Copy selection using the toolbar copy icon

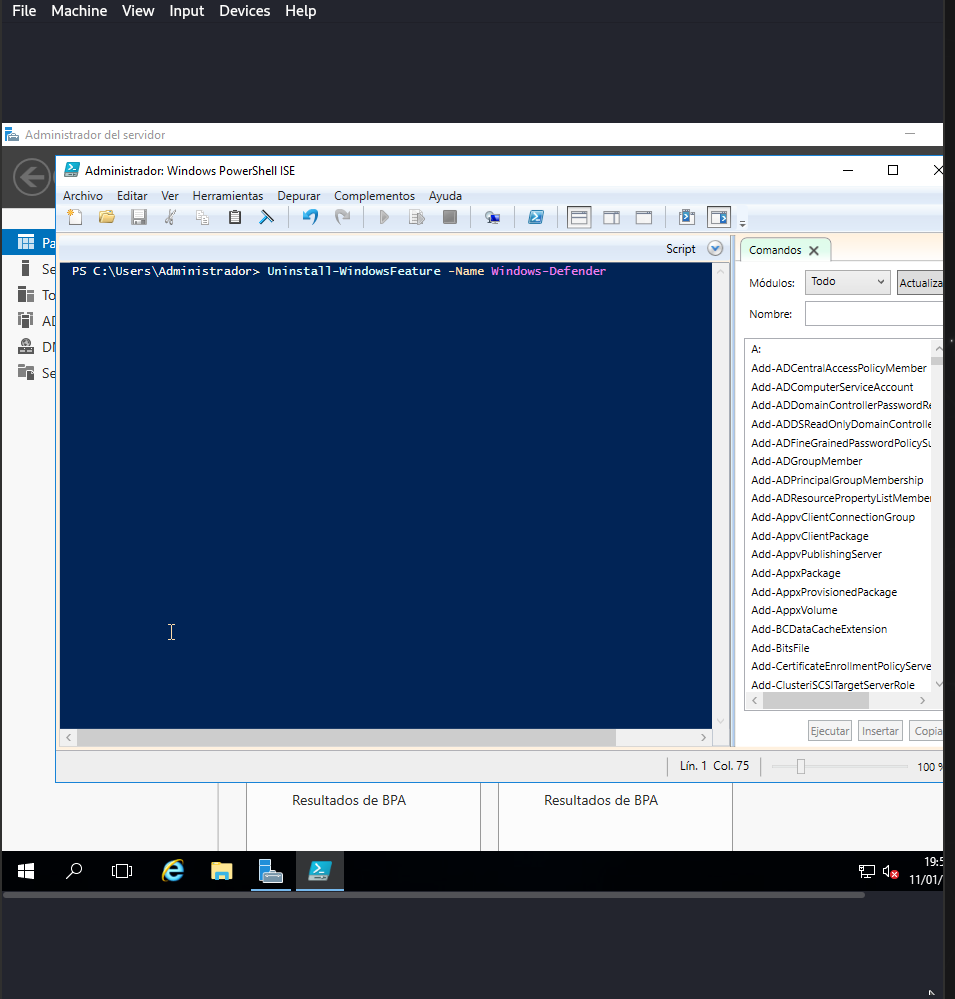(203, 218)
